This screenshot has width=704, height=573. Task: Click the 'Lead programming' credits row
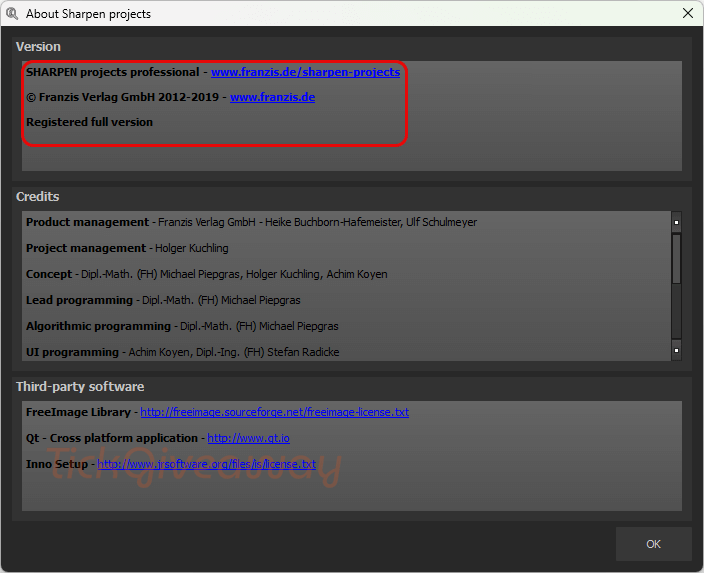pyautogui.click(x=163, y=300)
